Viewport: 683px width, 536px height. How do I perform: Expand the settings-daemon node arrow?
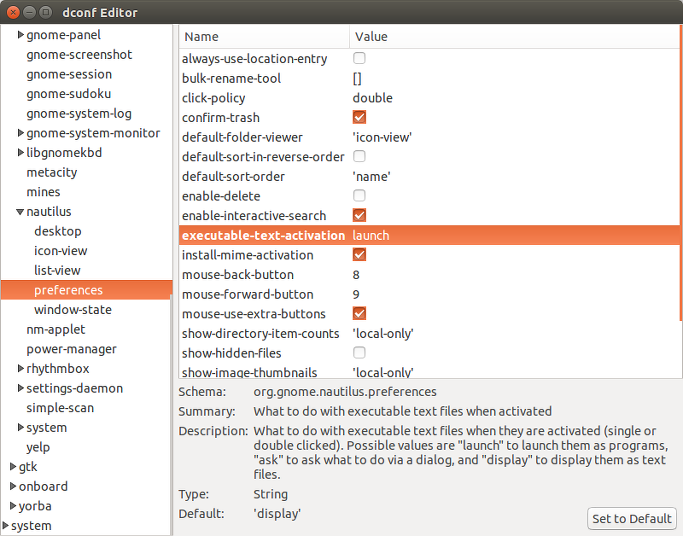click(20, 388)
